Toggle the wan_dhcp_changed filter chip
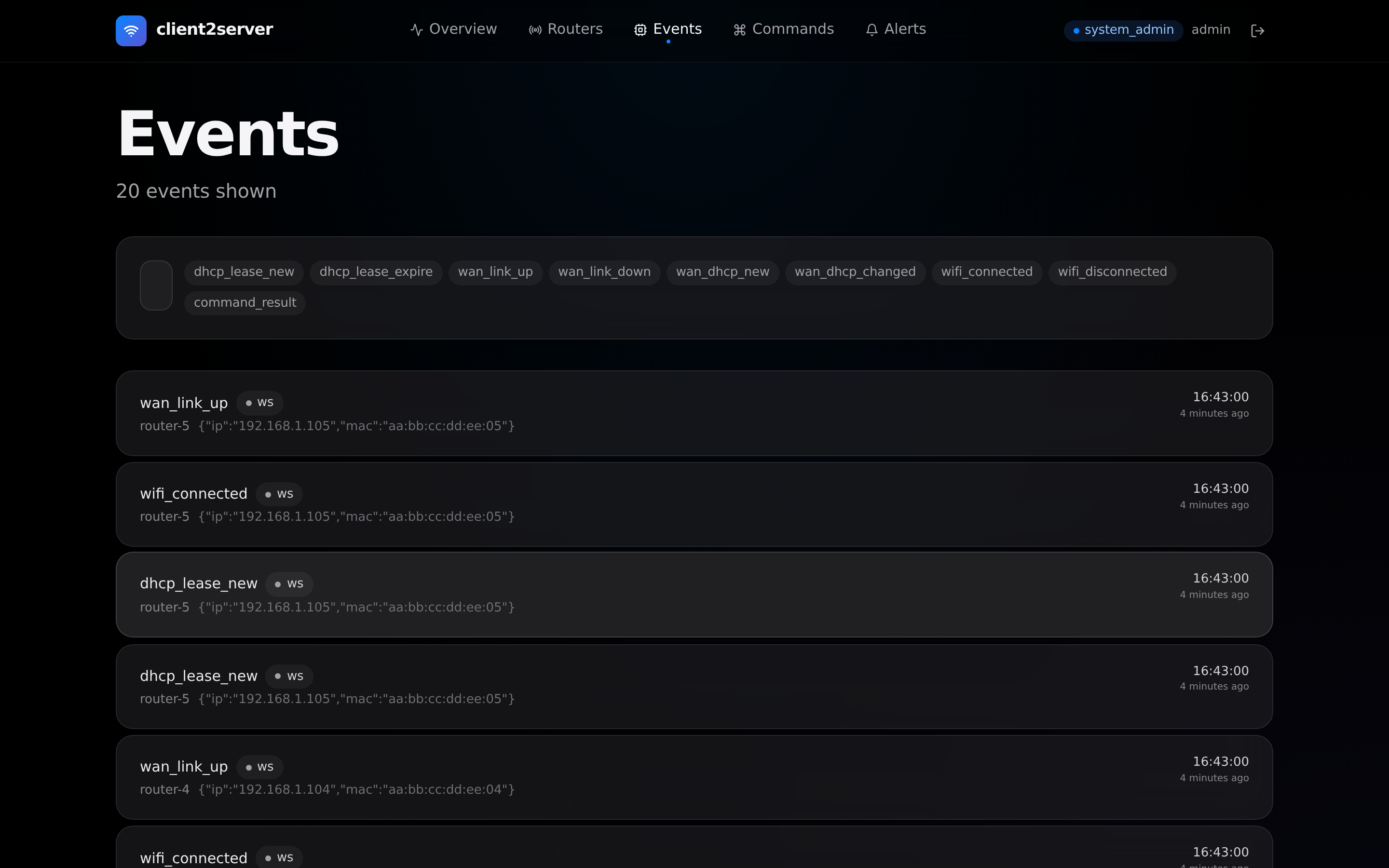Viewport: 1389px width, 868px height. (855, 272)
